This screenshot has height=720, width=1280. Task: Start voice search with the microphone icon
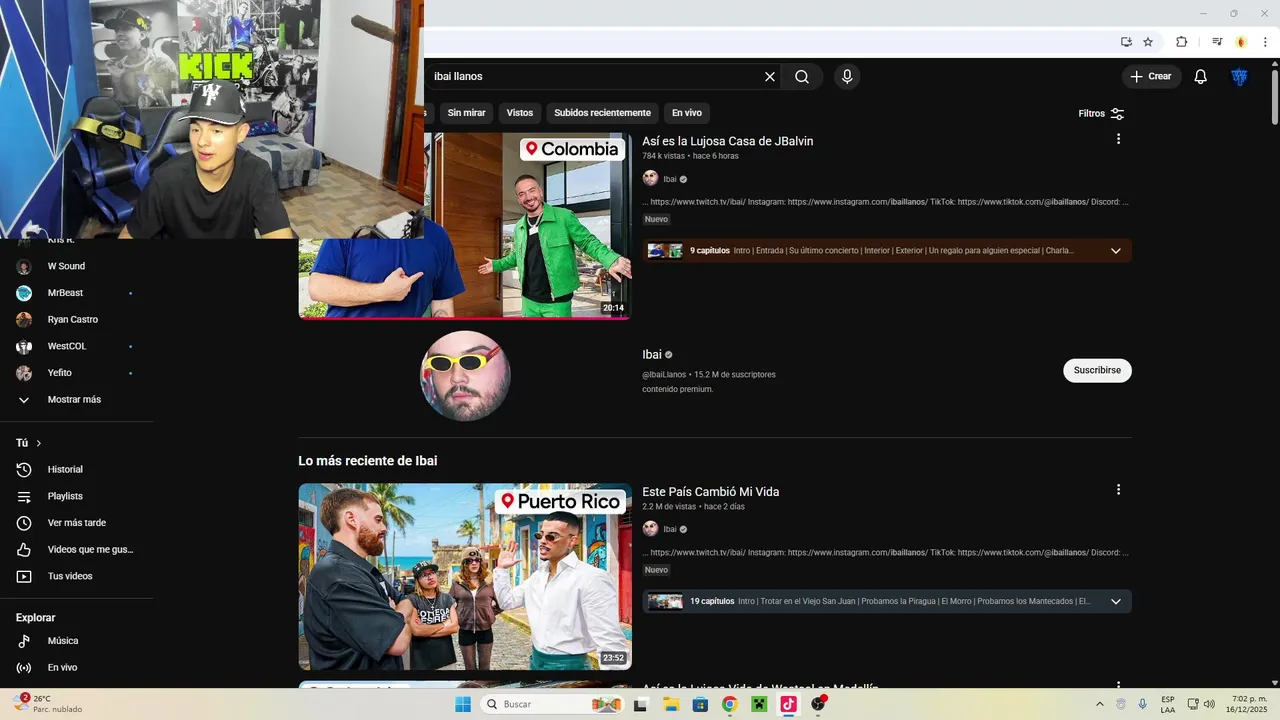pos(847,77)
